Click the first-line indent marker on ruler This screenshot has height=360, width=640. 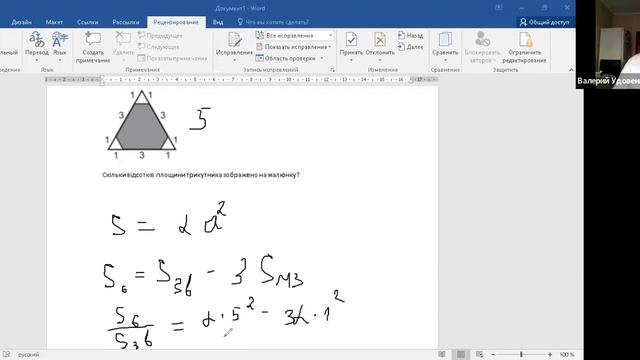[x=102, y=77]
